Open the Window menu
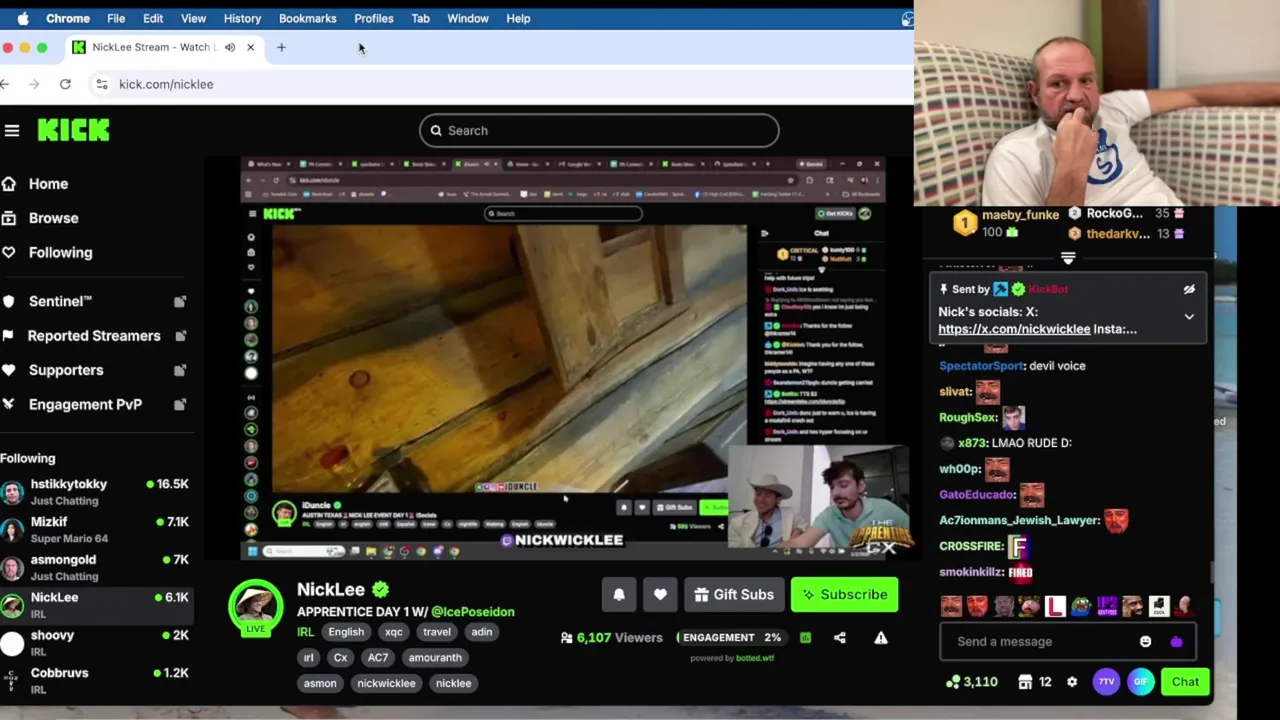Screen dimensions: 1280x720 (x=468, y=18)
